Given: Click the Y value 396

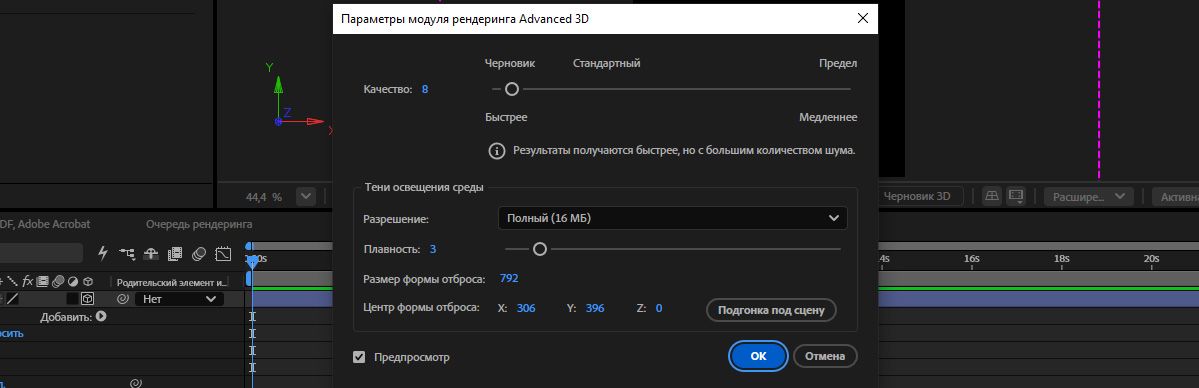Looking at the screenshot, I should (x=595, y=308).
